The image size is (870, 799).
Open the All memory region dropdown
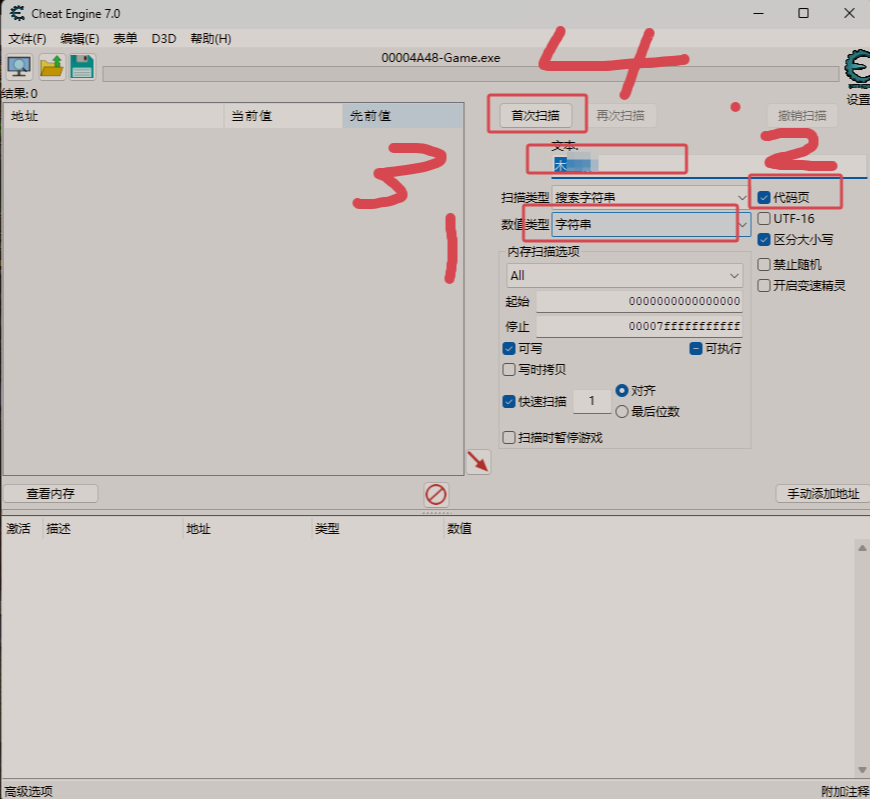(x=625, y=276)
